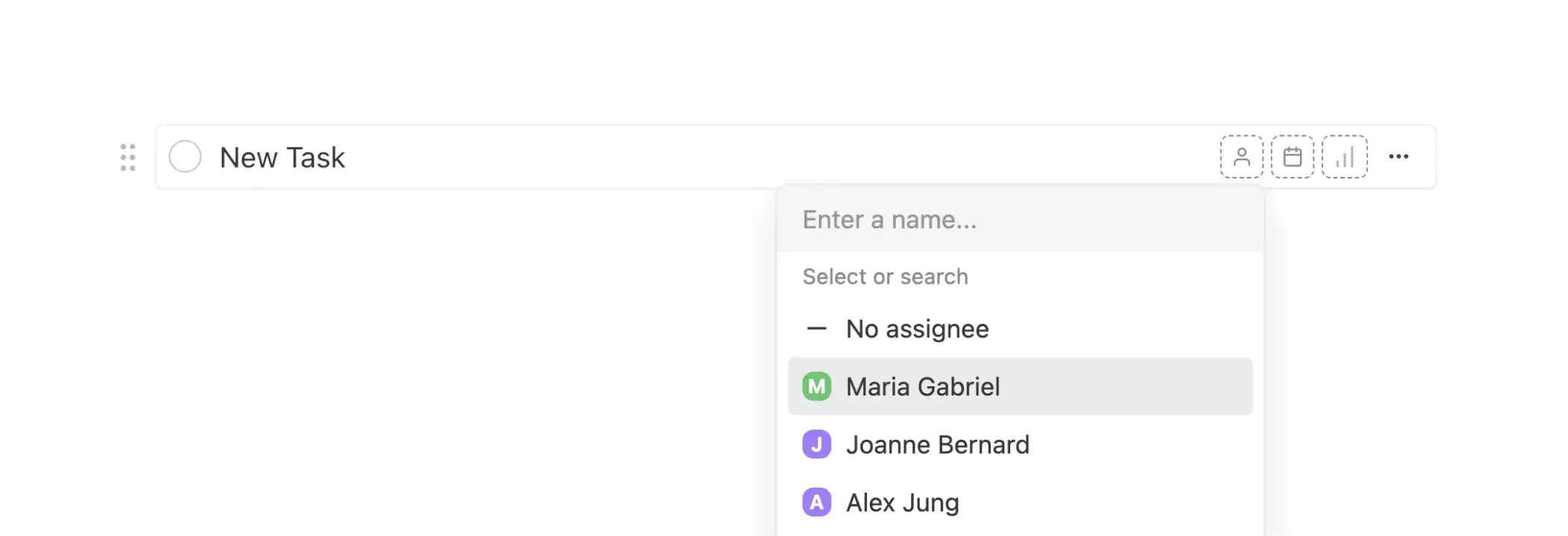This screenshot has width=1568, height=536.
Task: Click the purple J avatar icon
Action: click(817, 445)
